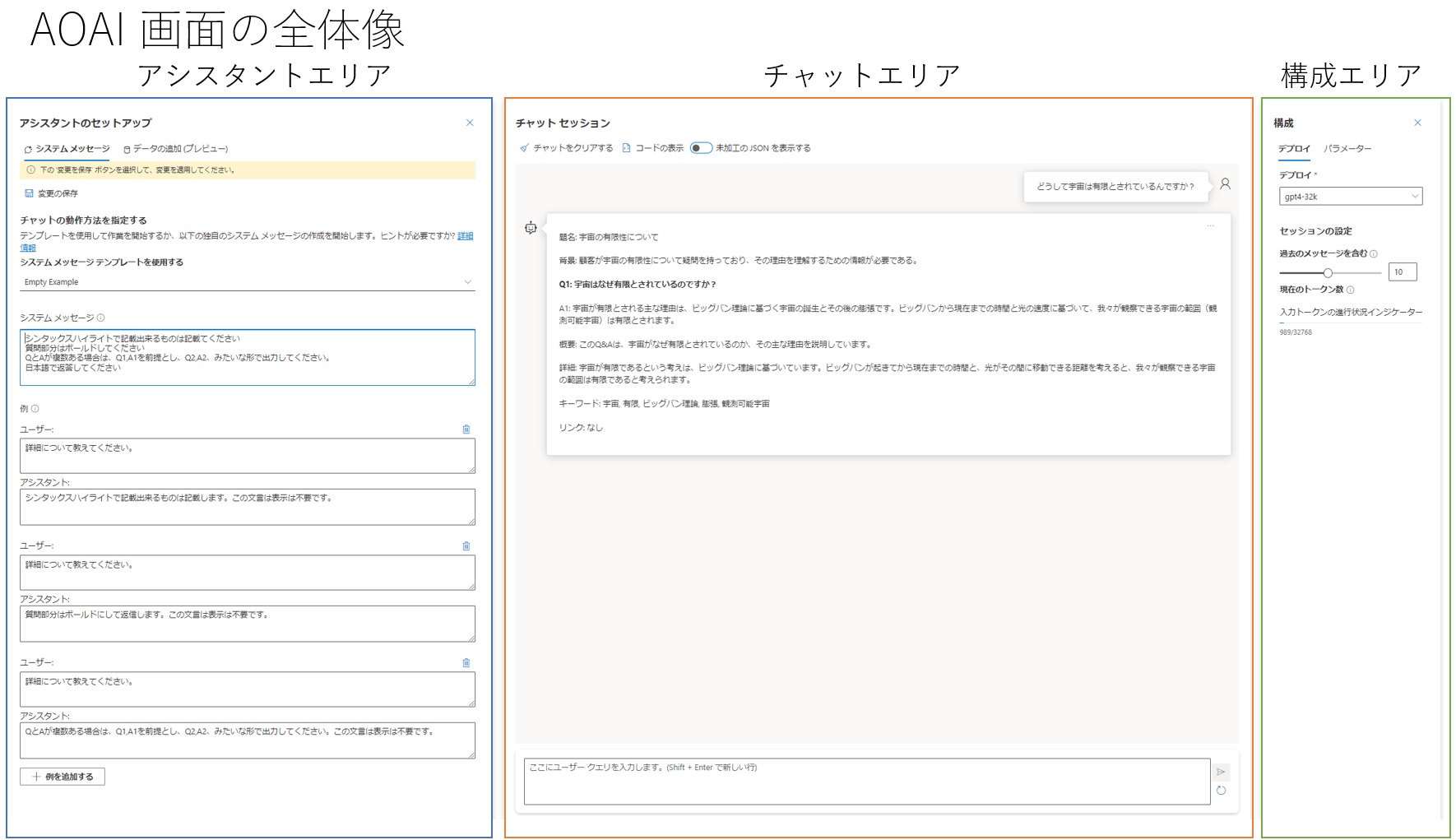The height and width of the screenshot is (840, 1456).
Task: Click the send message arrow icon
Action: (1222, 772)
